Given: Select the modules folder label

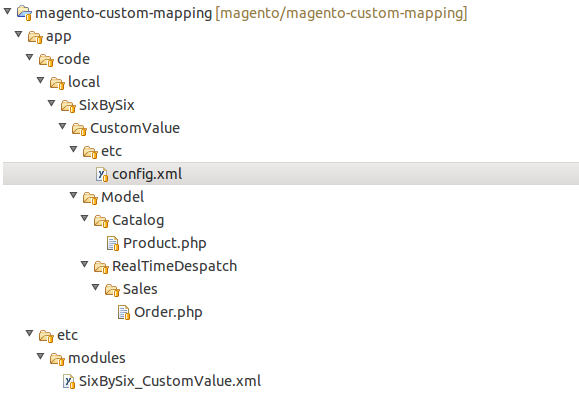Looking at the screenshot, I should click(97, 358).
